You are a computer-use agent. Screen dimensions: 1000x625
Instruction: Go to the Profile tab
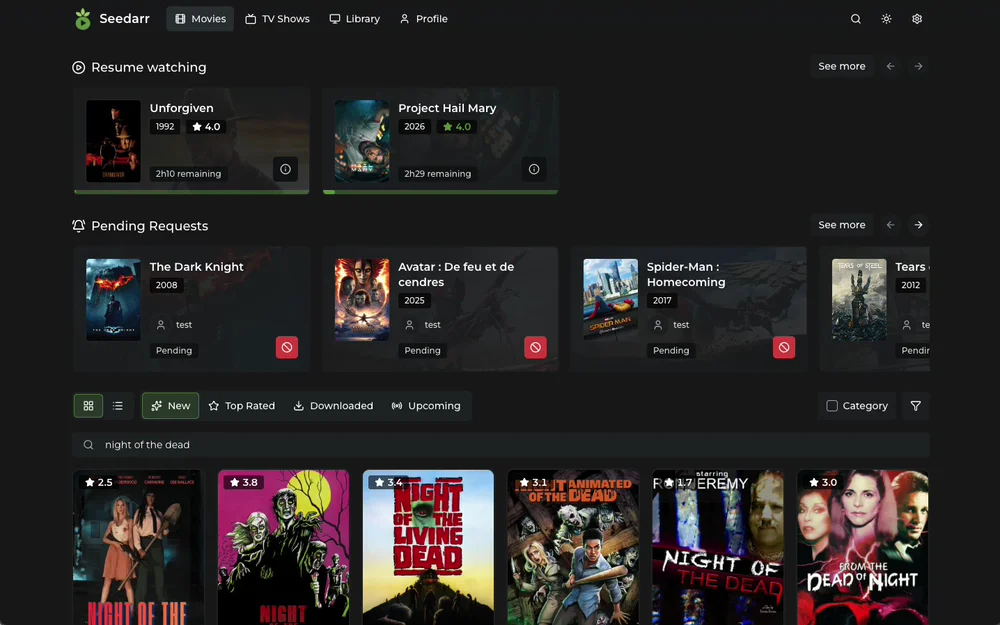423,19
